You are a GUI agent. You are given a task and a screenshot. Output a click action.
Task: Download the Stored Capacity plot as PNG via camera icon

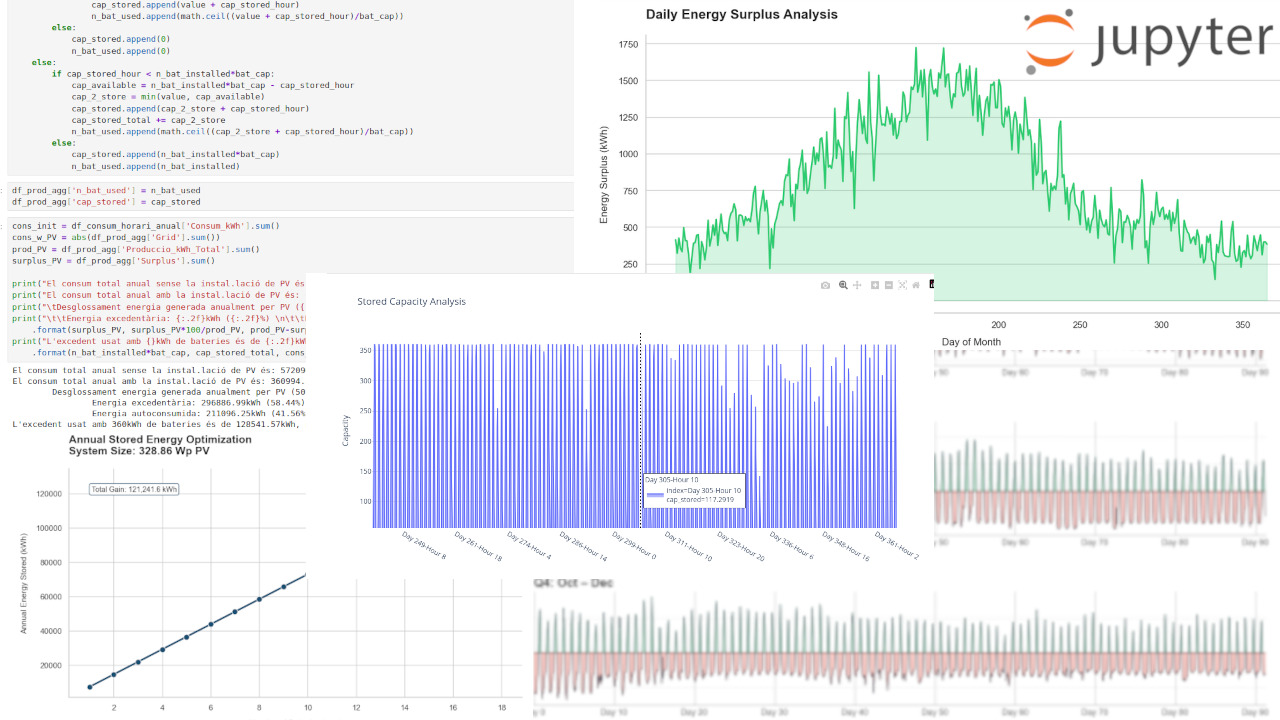pos(825,285)
